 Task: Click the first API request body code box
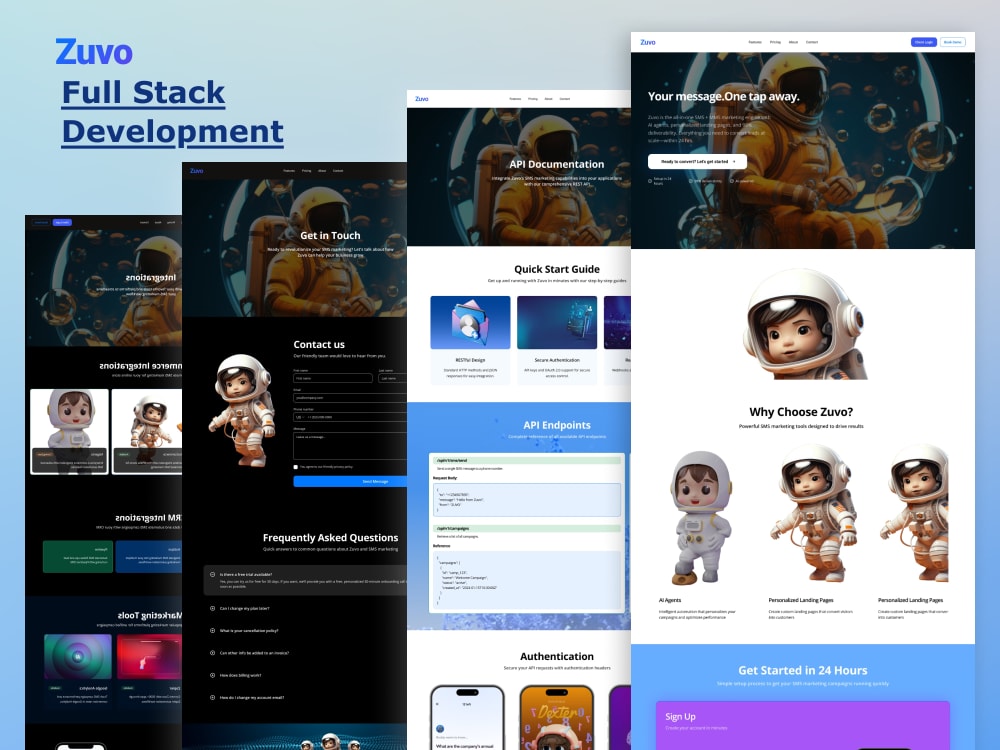pyautogui.click(x=527, y=499)
